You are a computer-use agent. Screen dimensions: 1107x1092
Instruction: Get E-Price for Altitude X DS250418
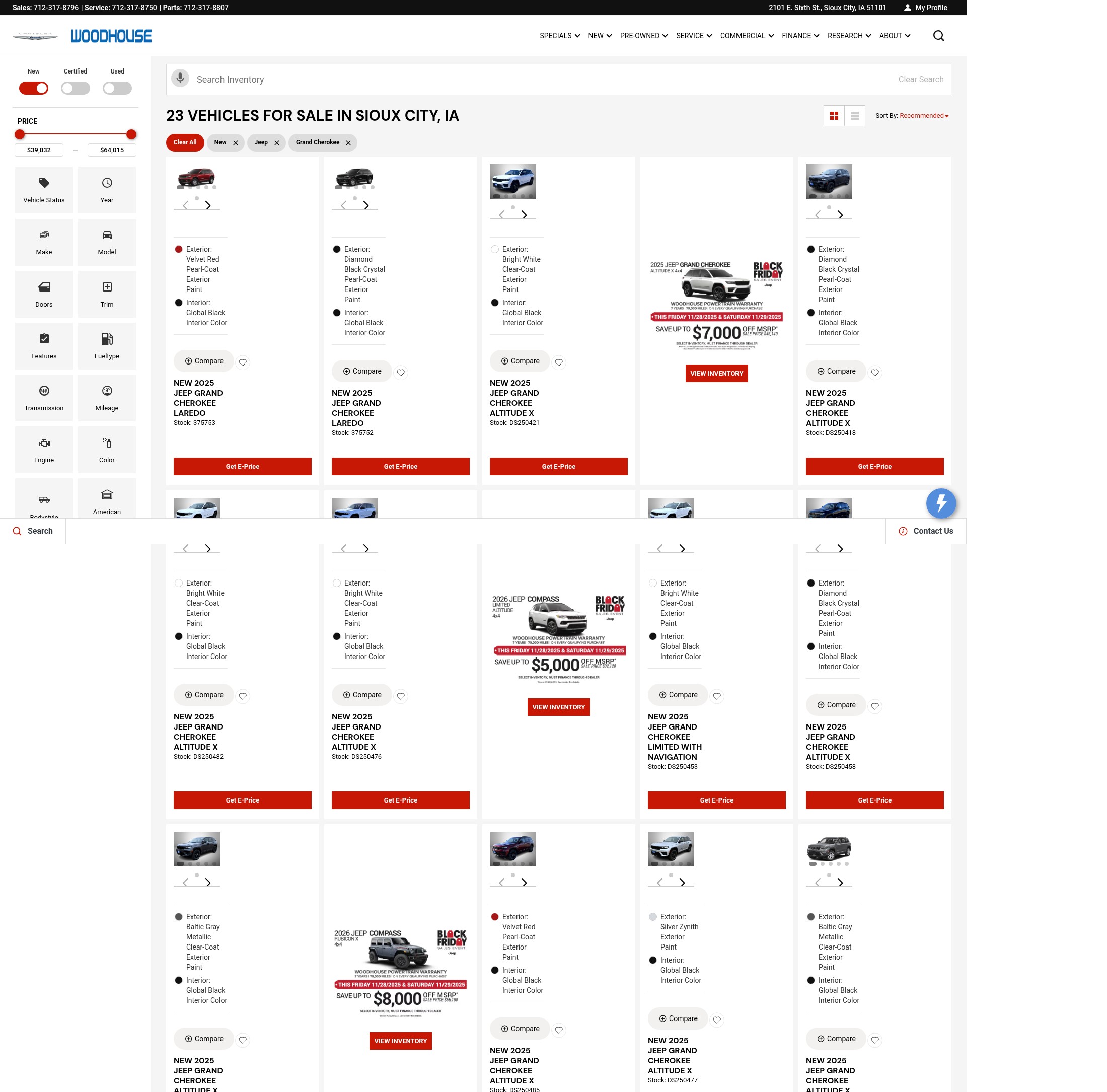click(x=874, y=466)
